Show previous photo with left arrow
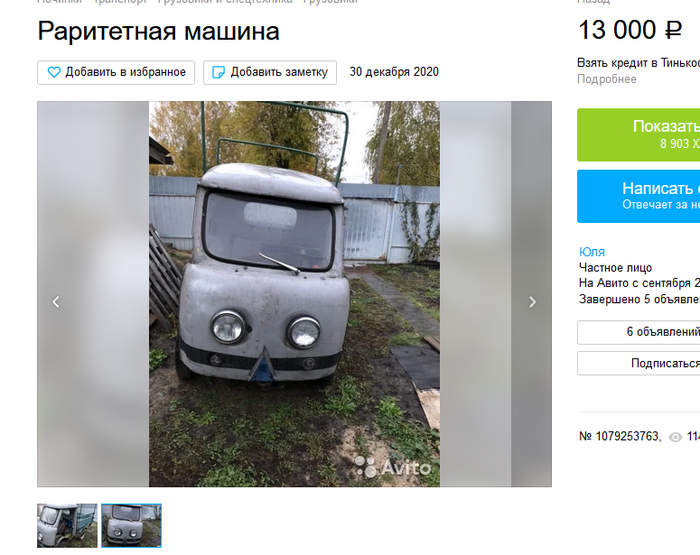The width and height of the screenshot is (700, 555). pyautogui.click(x=56, y=302)
